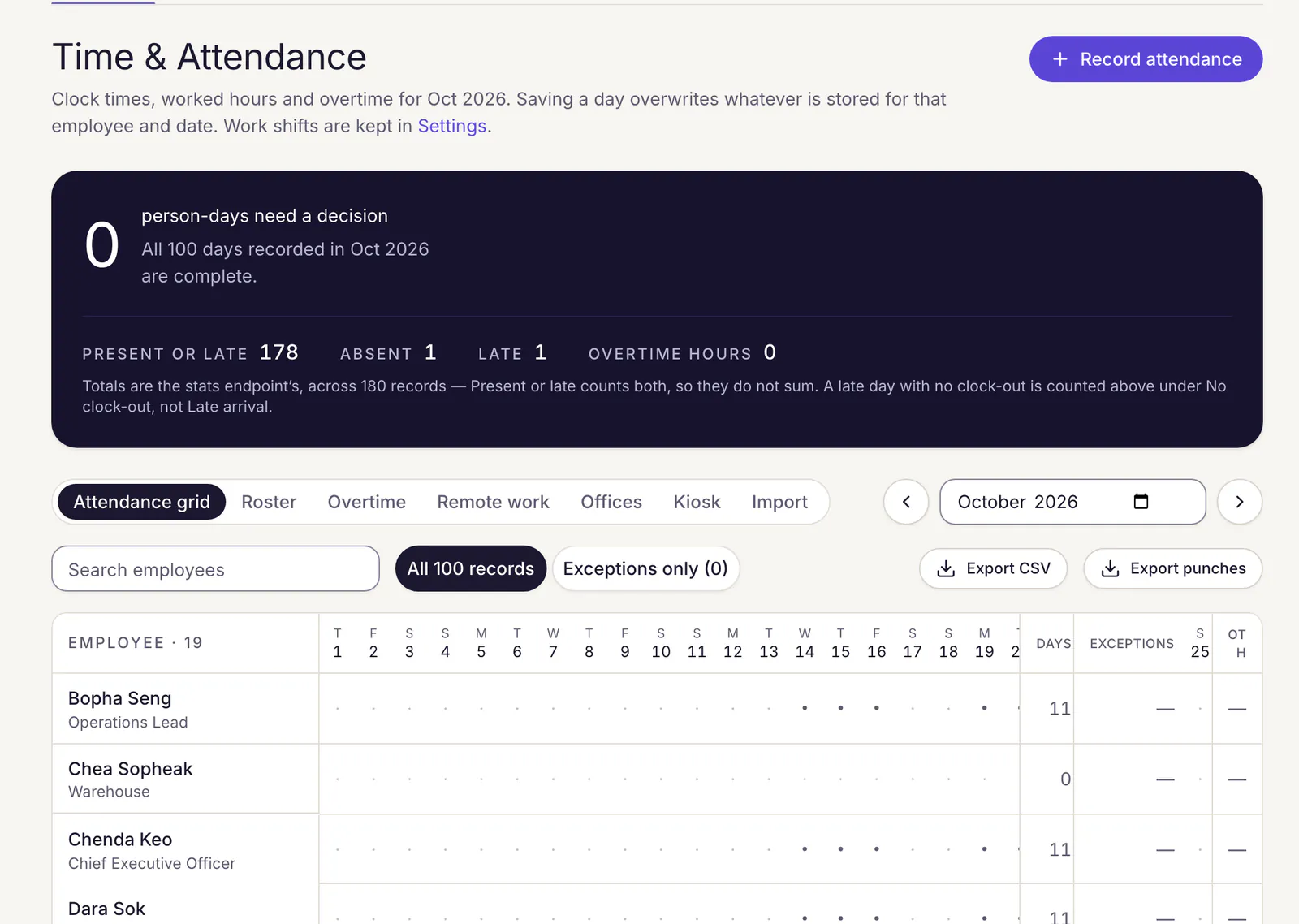Viewport: 1299px width, 924px height.
Task: Click the Overtime hours 0 stat
Action: 682,352
